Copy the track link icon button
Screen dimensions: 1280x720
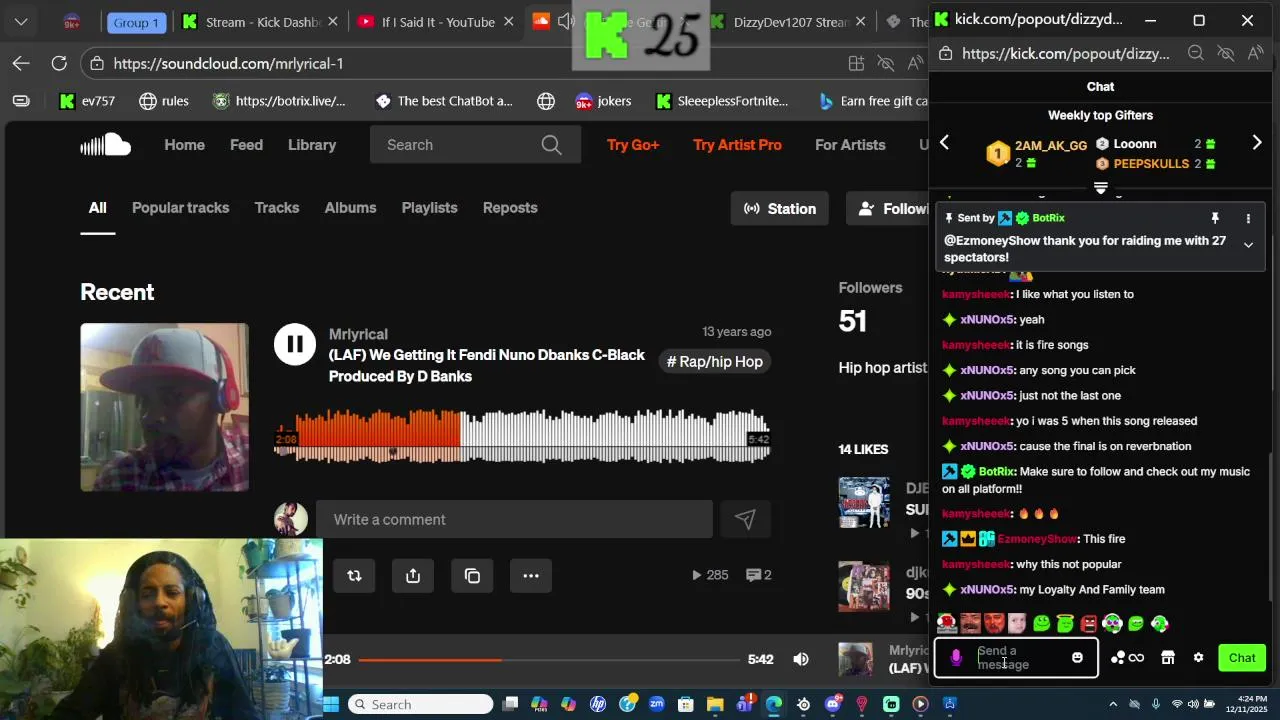coord(472,575)
